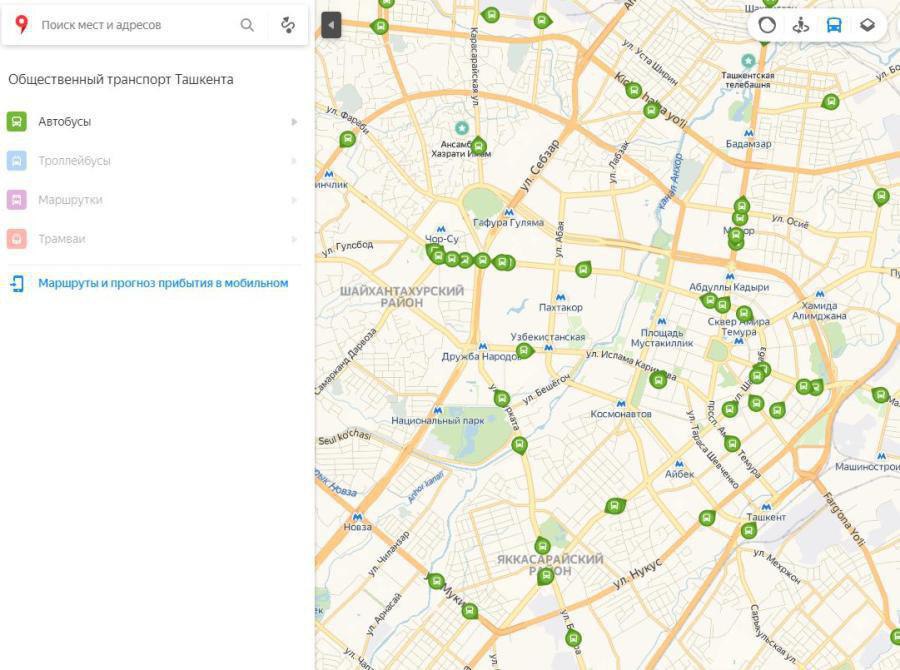900x670 pixels.
Task: Expand the Трамваи list arrow
Action: [x=294, y=239]
